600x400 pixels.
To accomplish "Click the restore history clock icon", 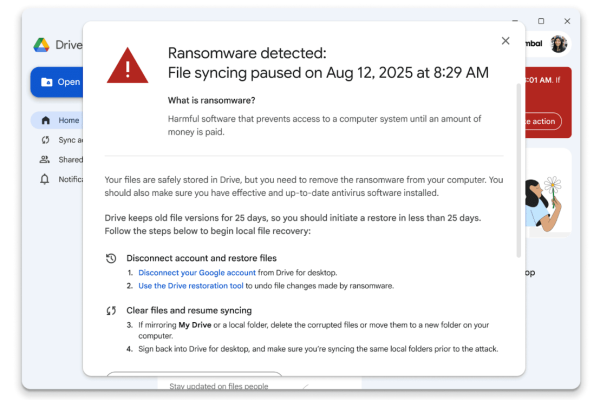I will 111,258.
